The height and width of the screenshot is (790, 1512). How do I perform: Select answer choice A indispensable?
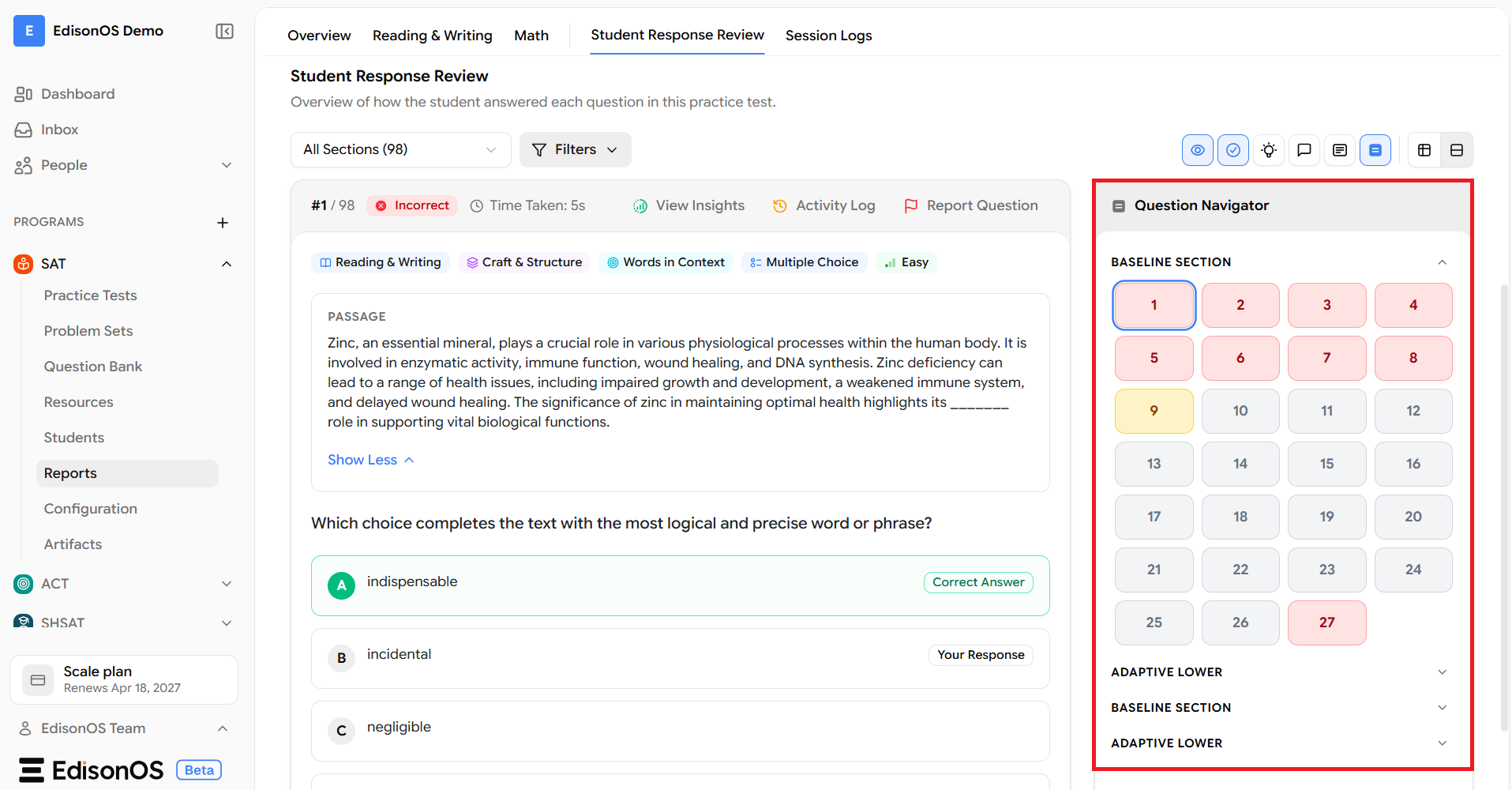pyautogui.click(x=681, y=585)
